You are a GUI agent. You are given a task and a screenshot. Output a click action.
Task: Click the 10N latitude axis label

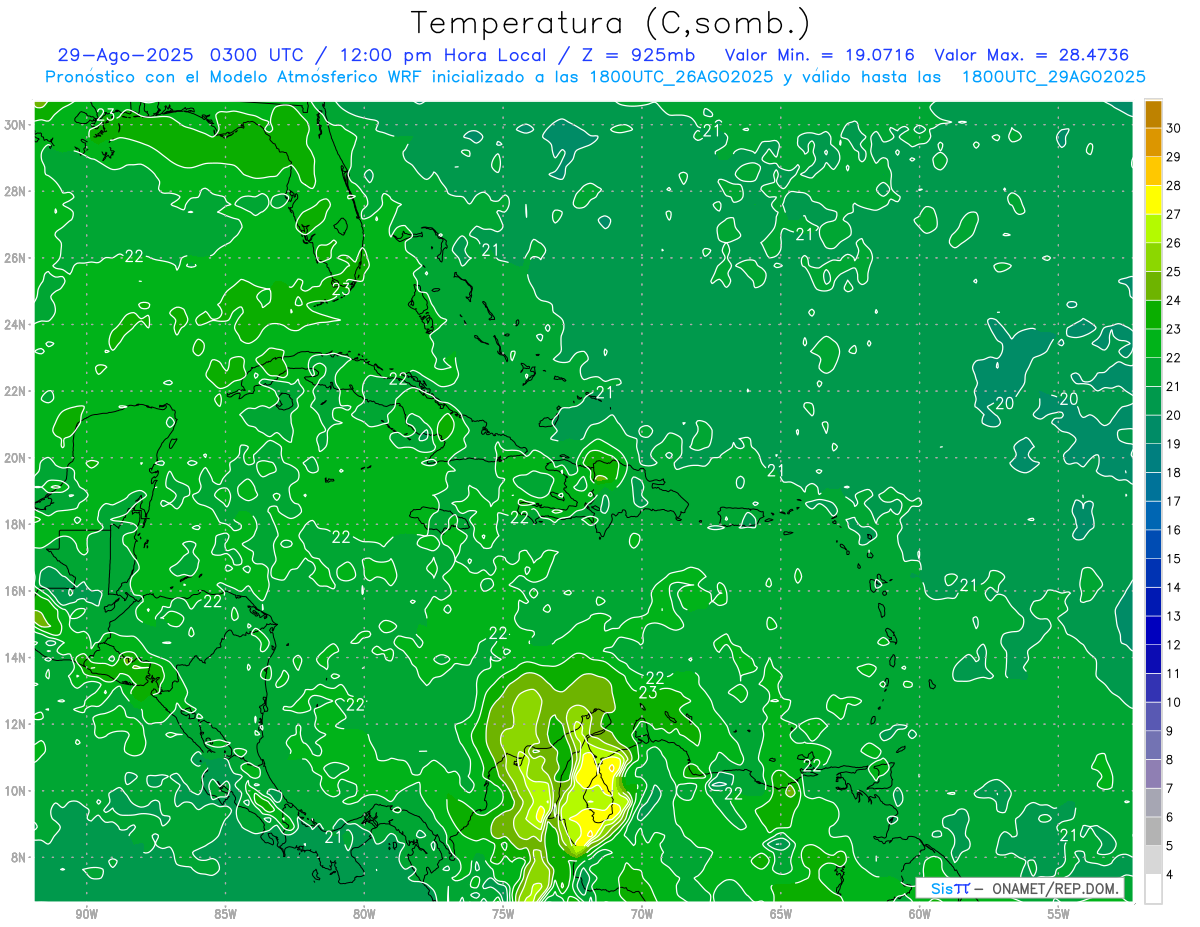[x=16, y=791]
